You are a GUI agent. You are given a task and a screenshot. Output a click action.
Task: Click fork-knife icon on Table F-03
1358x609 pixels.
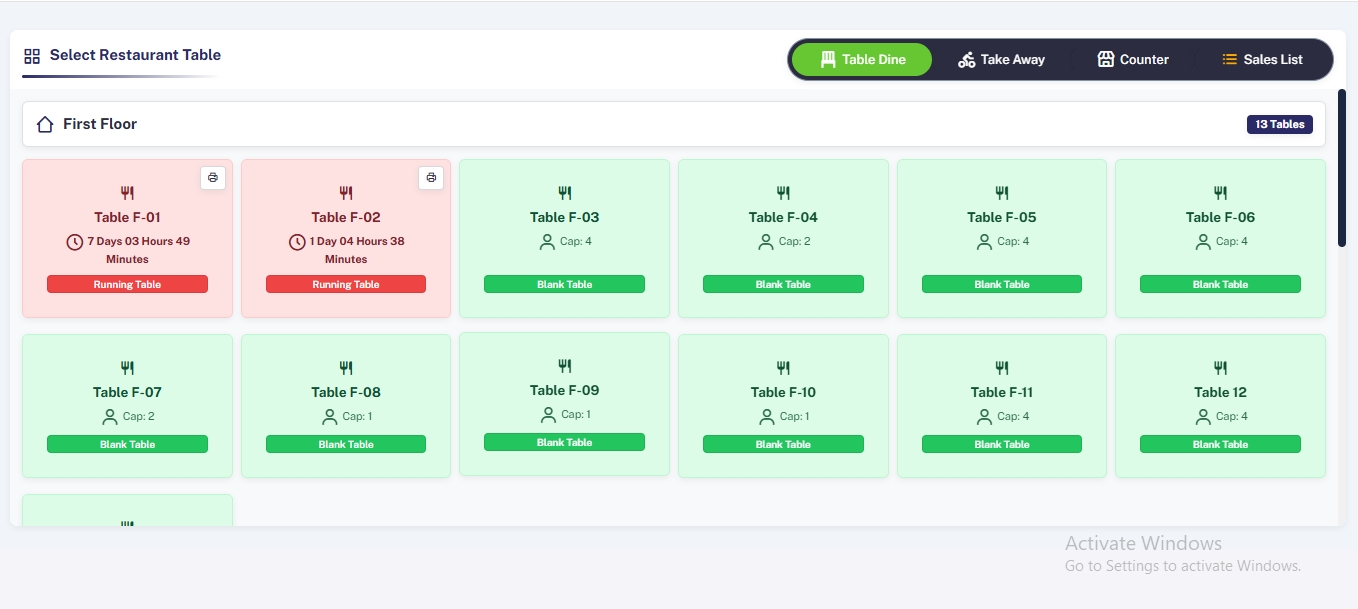565,193
